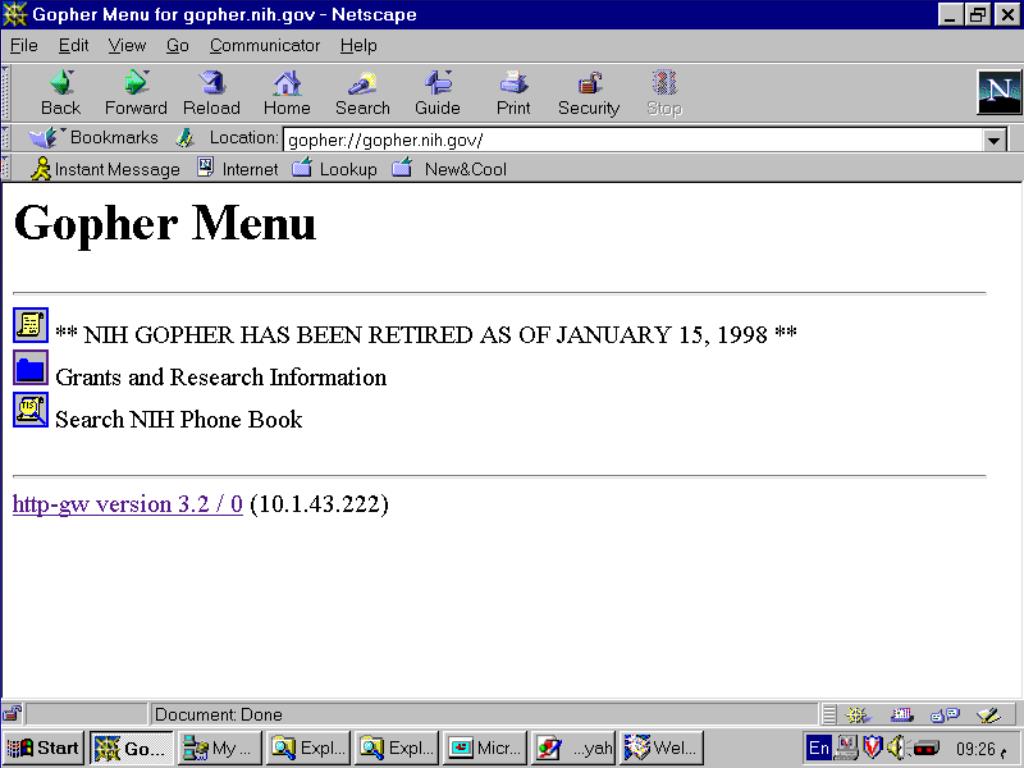Screen dimensions: 1024x768
Task: Click the Print toolbar icon
Action: [513, 84]
